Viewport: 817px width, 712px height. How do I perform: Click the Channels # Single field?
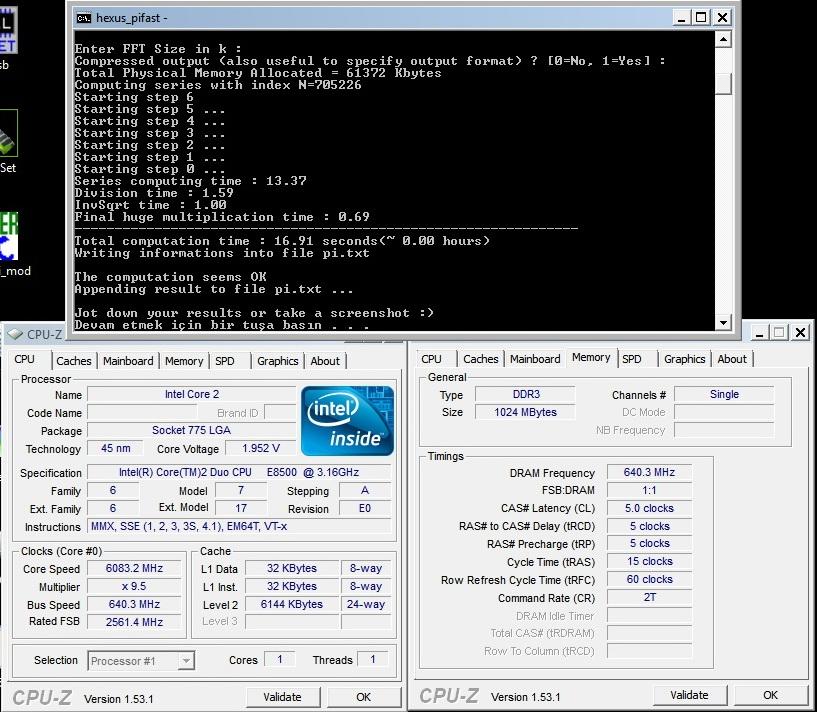[x=724, y=394]
